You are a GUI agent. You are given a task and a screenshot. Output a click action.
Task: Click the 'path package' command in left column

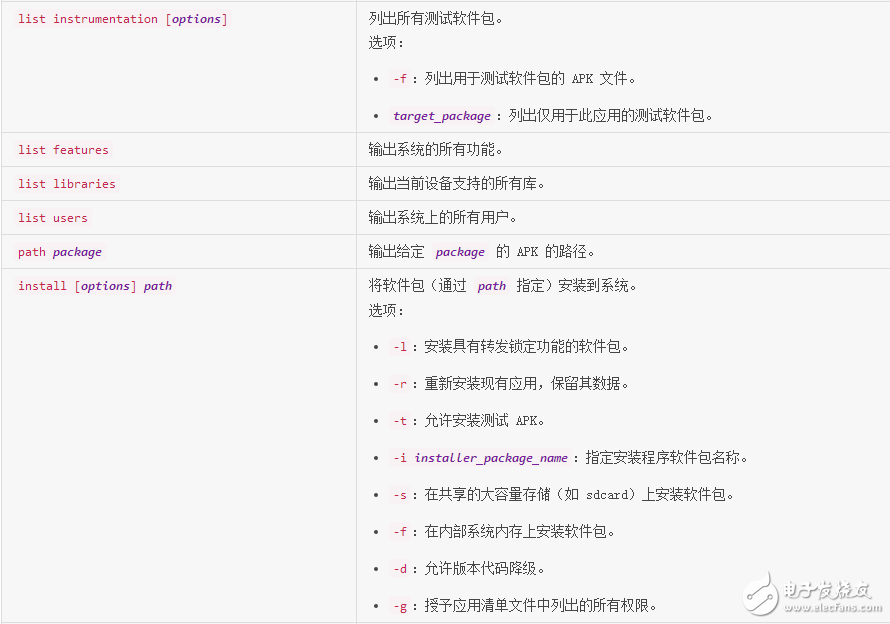pos(60,252)
